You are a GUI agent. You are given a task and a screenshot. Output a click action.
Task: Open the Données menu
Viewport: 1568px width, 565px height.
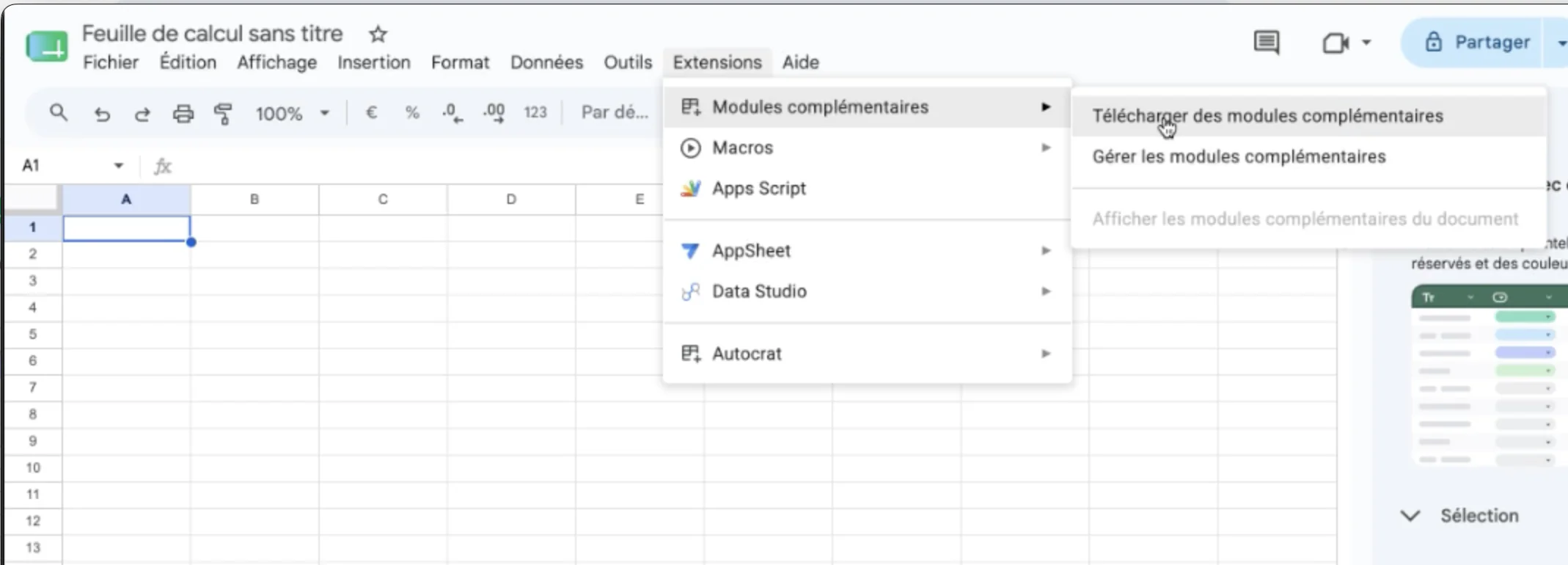[546, 62]
